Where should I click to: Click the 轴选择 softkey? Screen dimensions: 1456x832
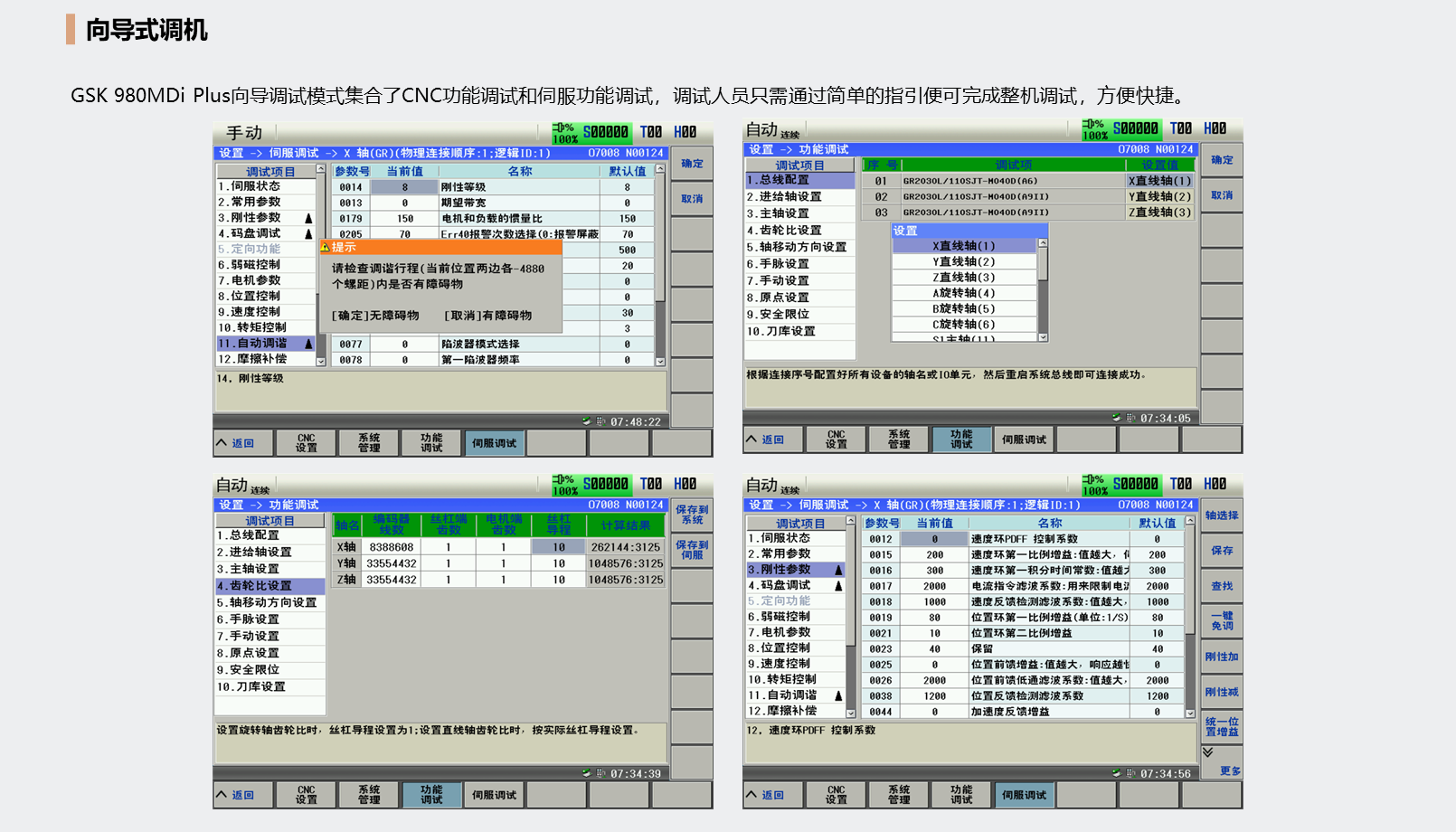click(x=1222, y=515)
